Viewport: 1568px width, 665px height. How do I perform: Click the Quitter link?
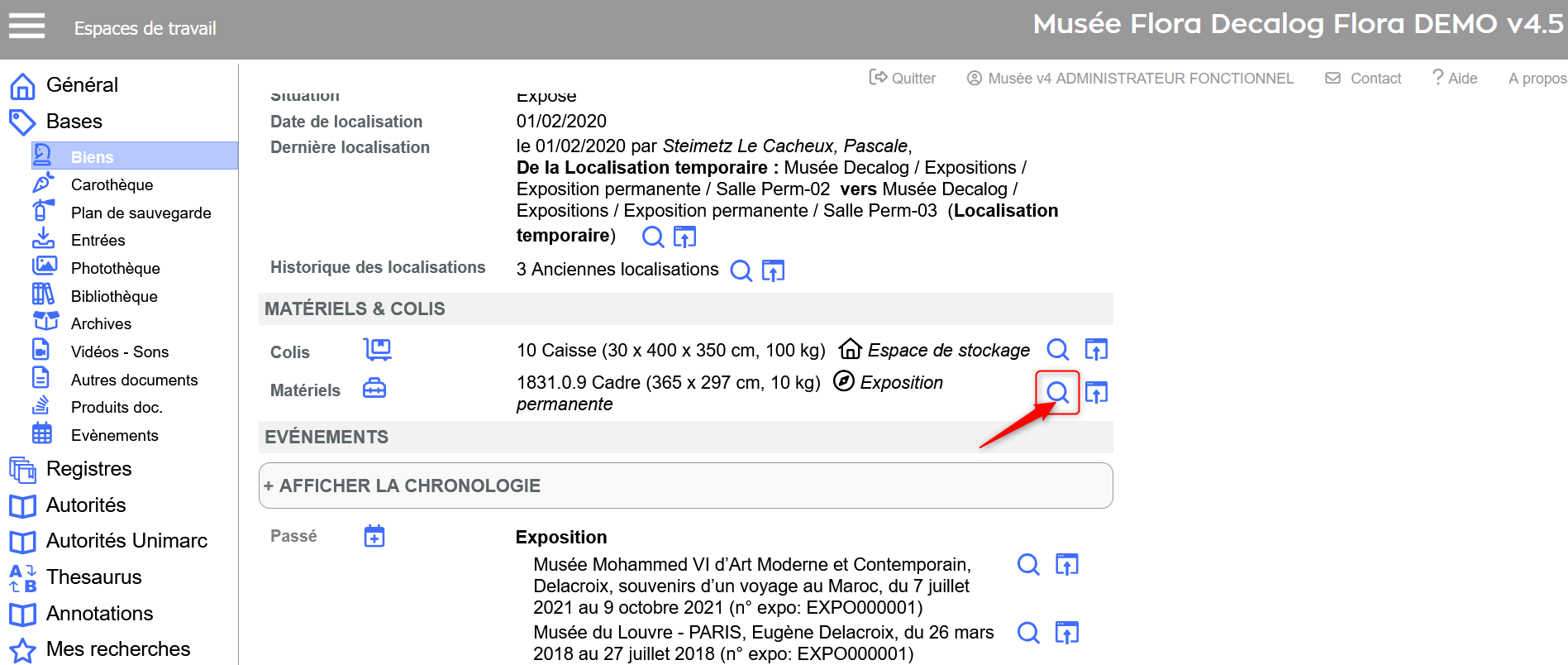(903, 79)
